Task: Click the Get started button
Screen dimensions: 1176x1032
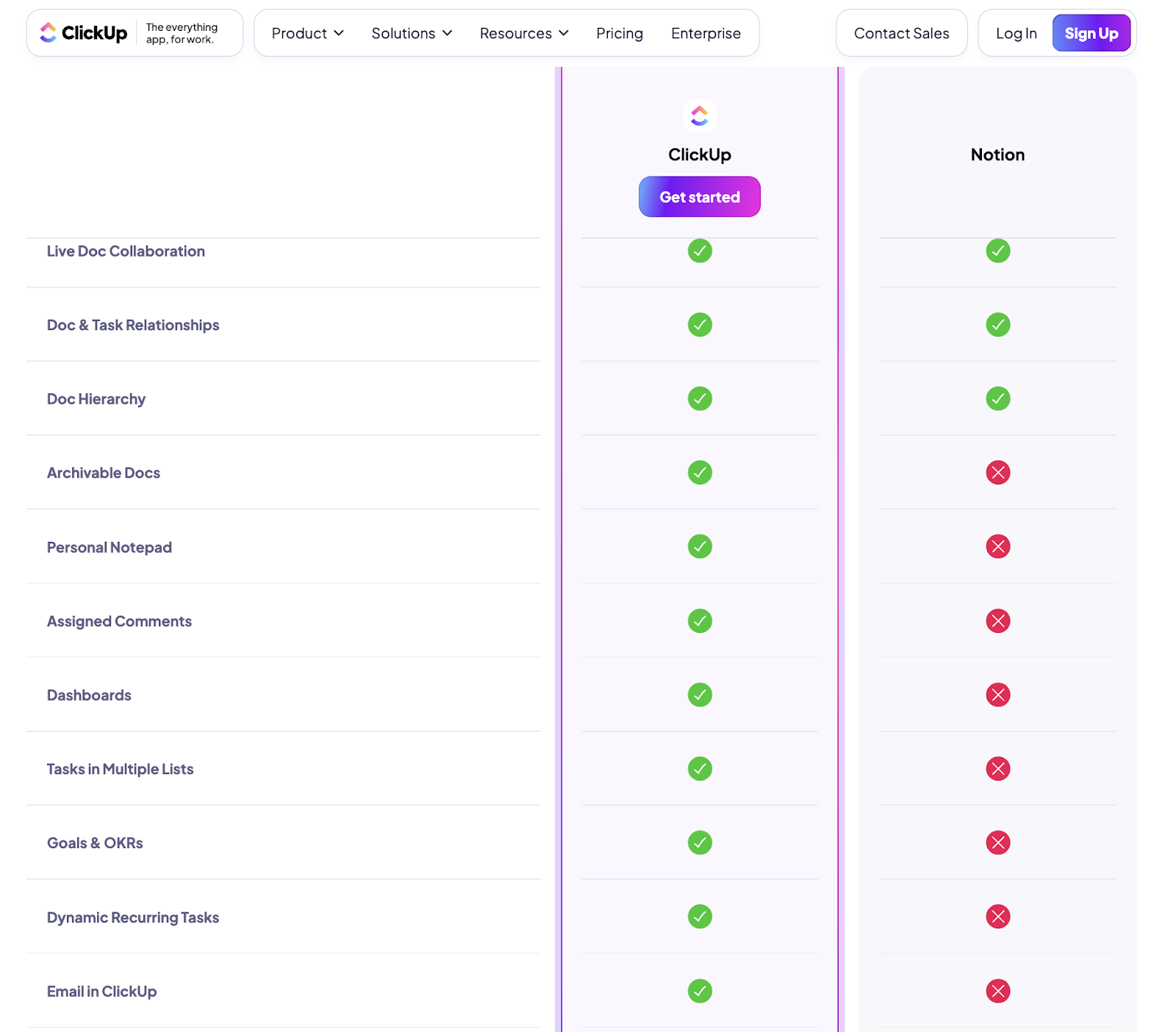Action: point(700,197)
